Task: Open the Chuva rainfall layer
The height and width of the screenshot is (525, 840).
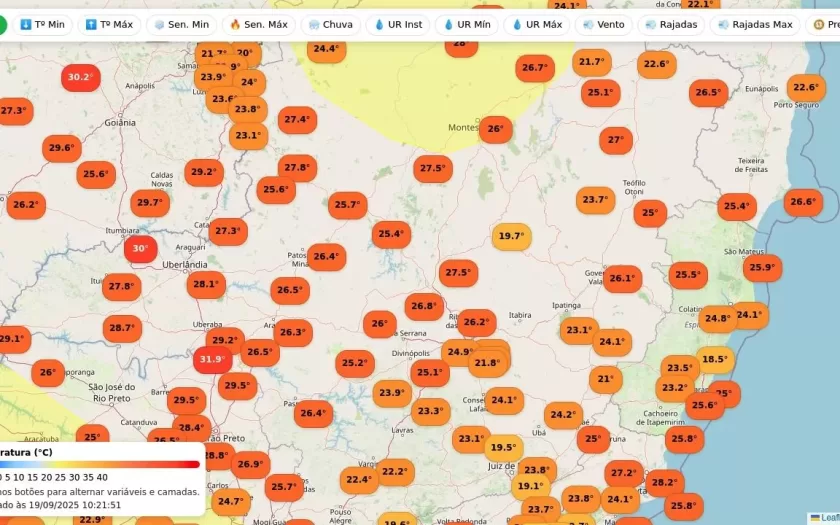Action: (330, 24)
